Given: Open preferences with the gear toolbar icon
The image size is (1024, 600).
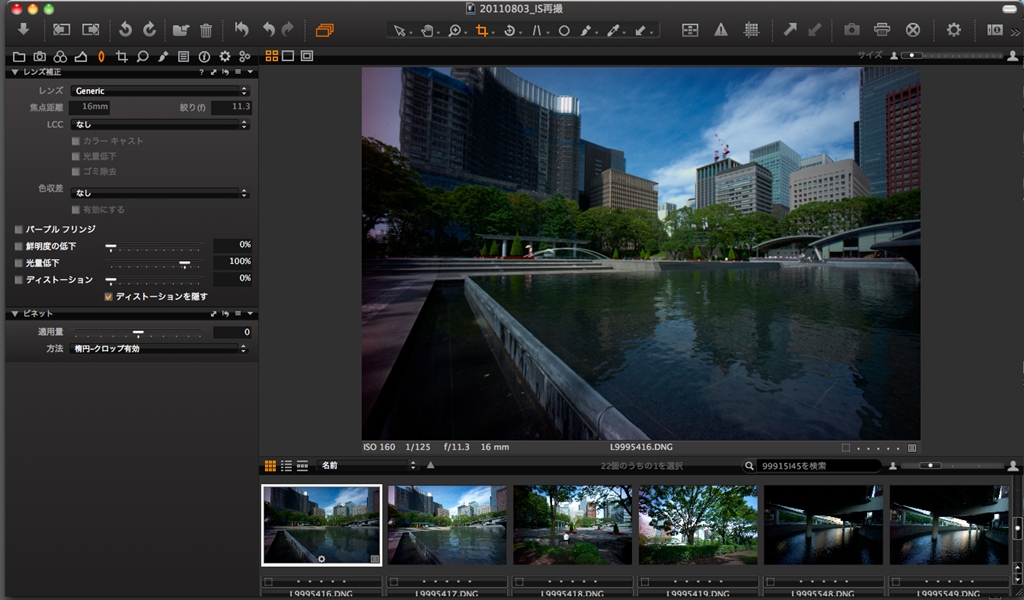Looking at the screenshot, I should pyautogui.click(x=954, y=30).
